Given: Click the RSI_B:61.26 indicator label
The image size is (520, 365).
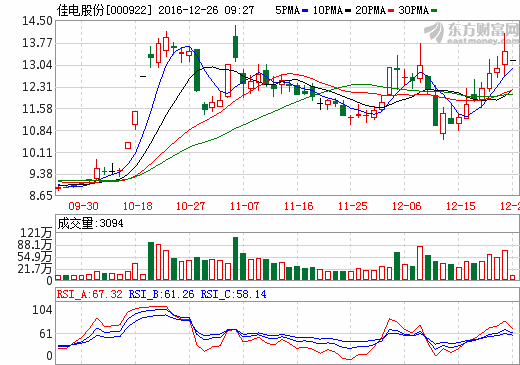Looking at the screenshot, I should tap(161, 294).
